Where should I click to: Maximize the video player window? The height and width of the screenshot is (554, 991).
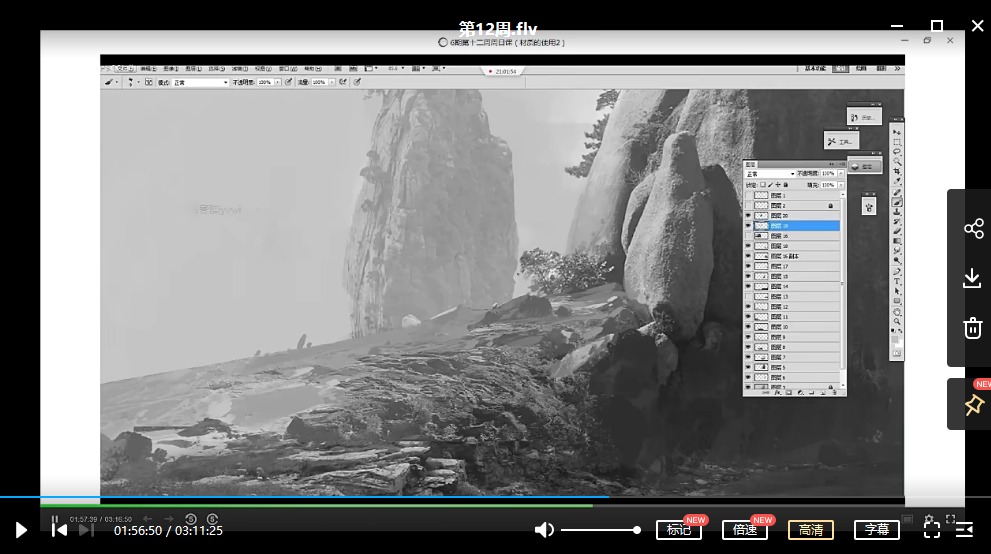click(937, 26)
